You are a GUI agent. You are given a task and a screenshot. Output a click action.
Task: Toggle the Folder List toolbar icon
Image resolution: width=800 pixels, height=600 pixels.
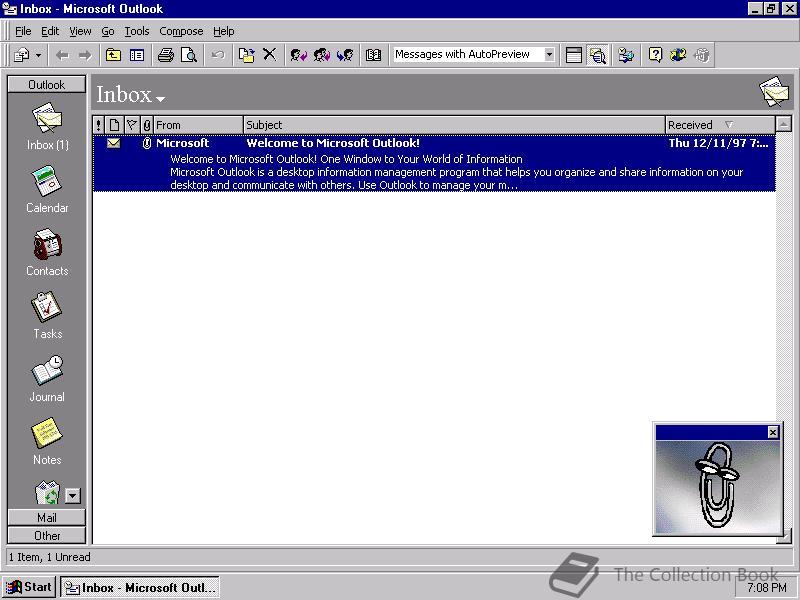[x=137, y=55]
